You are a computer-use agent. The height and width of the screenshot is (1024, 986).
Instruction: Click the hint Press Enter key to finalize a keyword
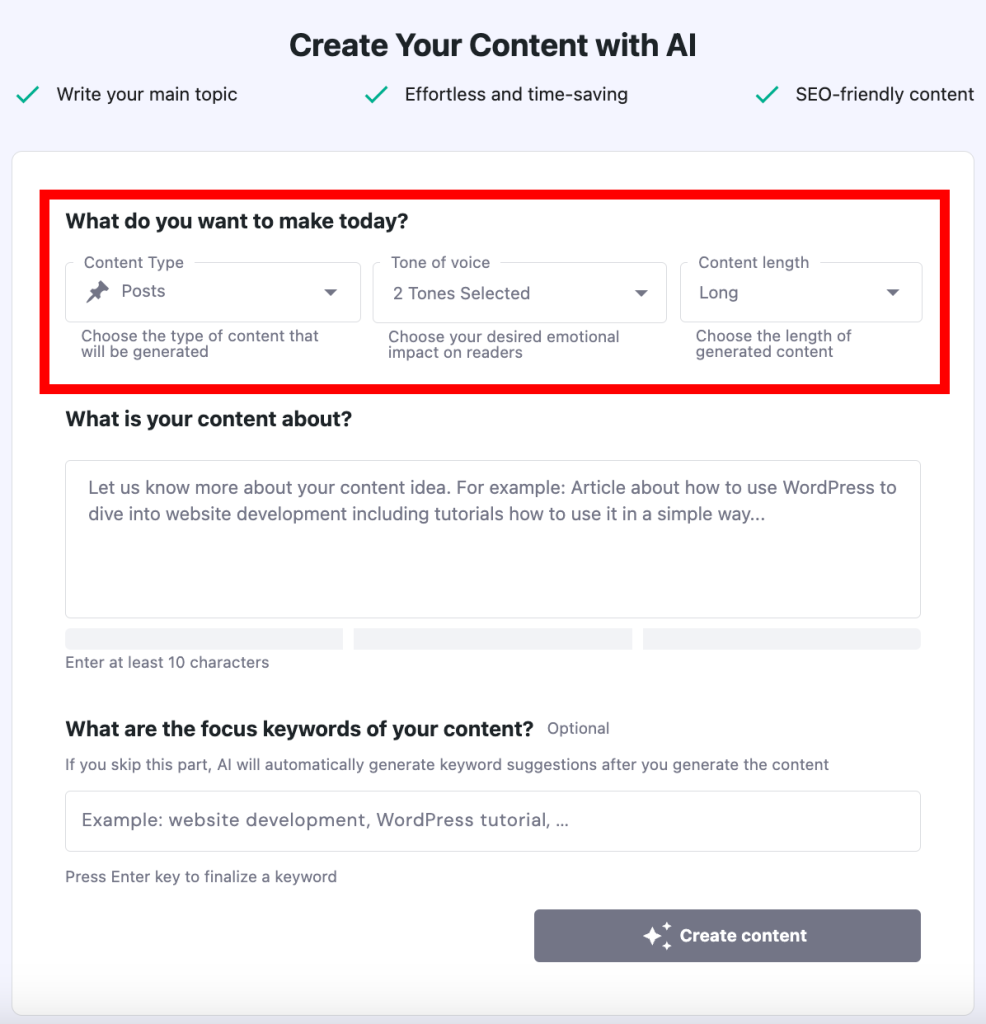point(200,877)
